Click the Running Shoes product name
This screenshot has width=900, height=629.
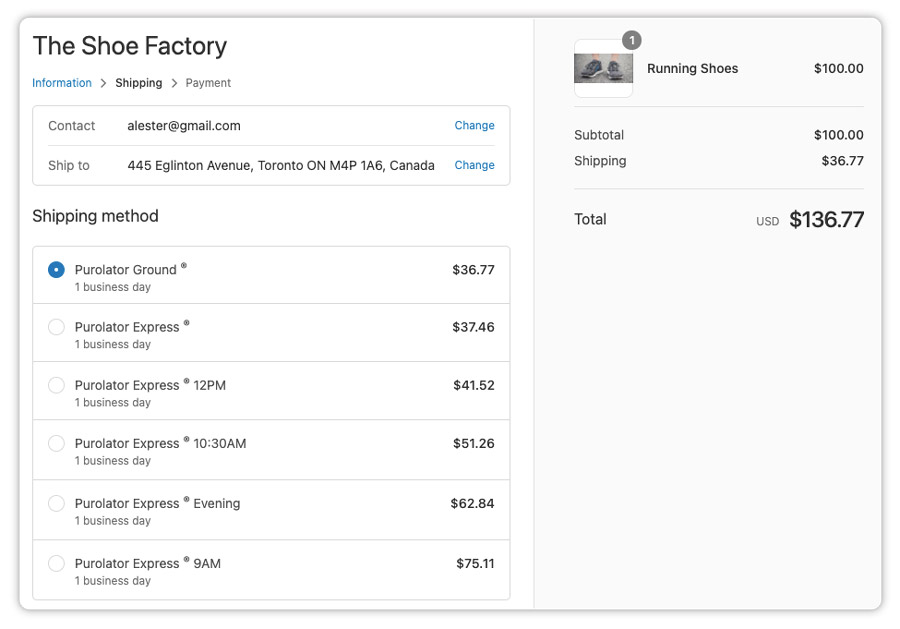coord(692,68)
